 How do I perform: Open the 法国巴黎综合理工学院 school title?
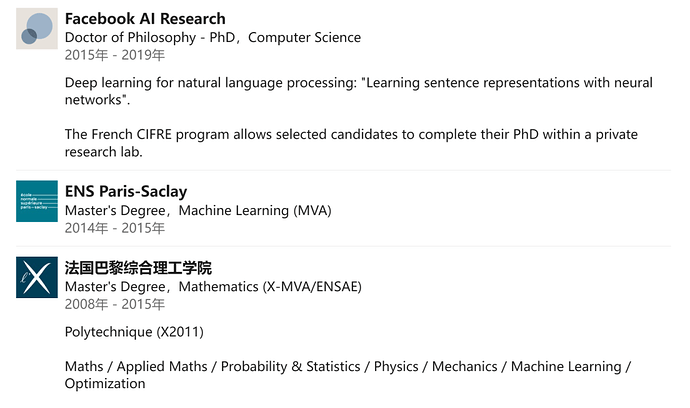[138, 268]
